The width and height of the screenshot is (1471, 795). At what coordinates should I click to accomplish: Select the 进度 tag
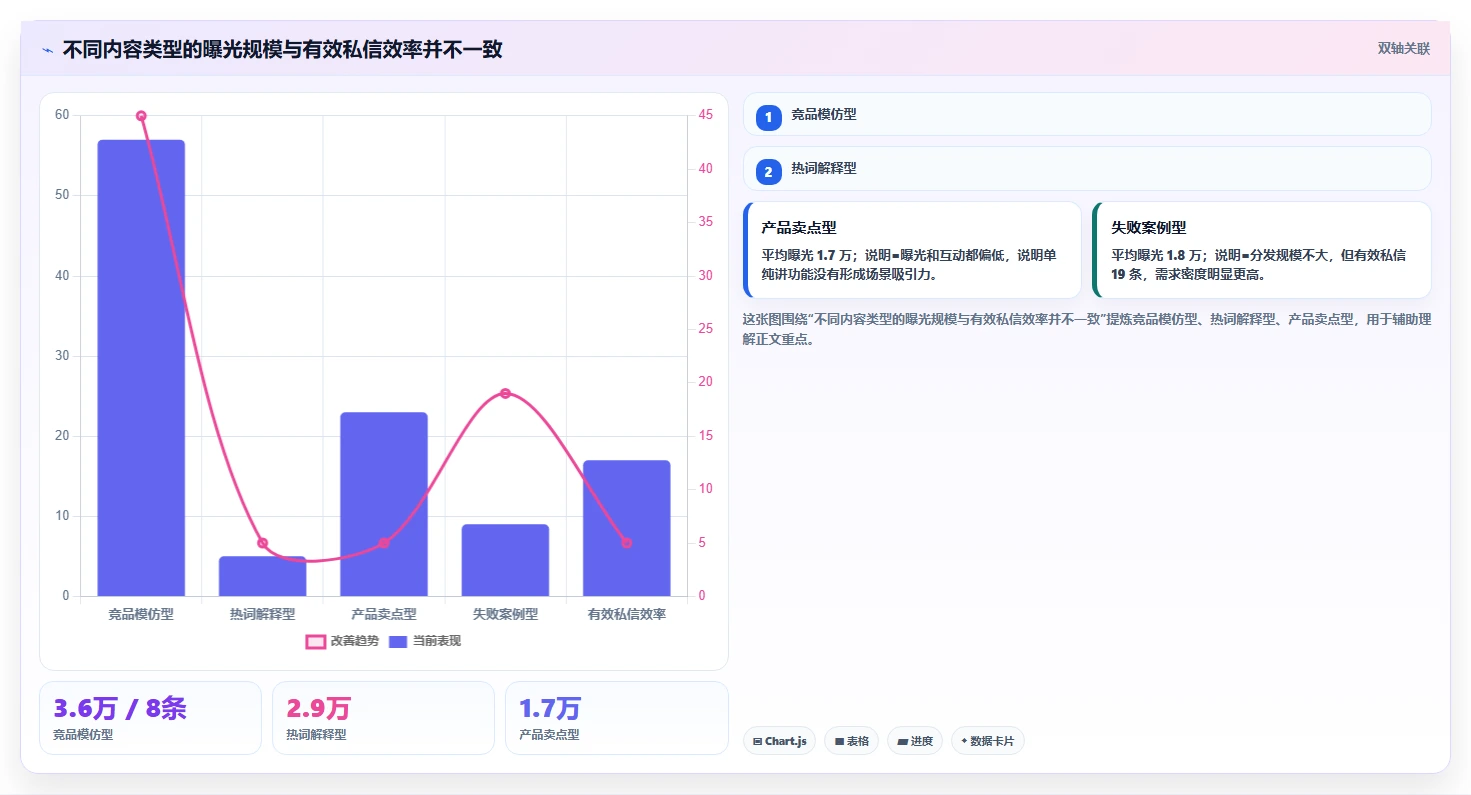tap(914, 741)
